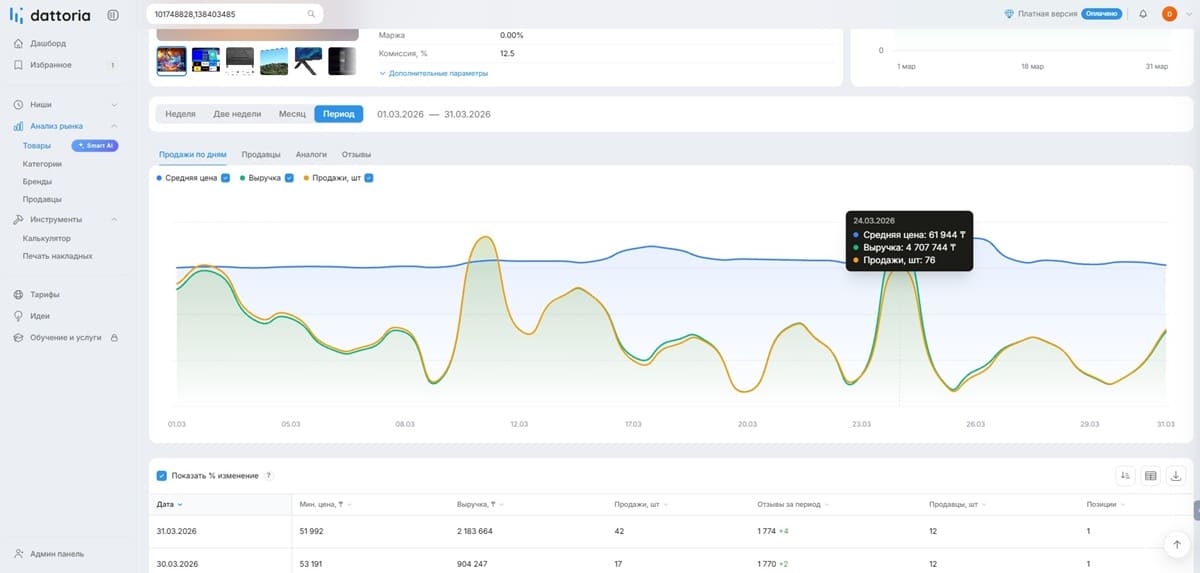Image resolution: width=1200 pixels, height=573 pixels.
Task: Expand Дополнительные параметры
Action: tap(433, 73)
